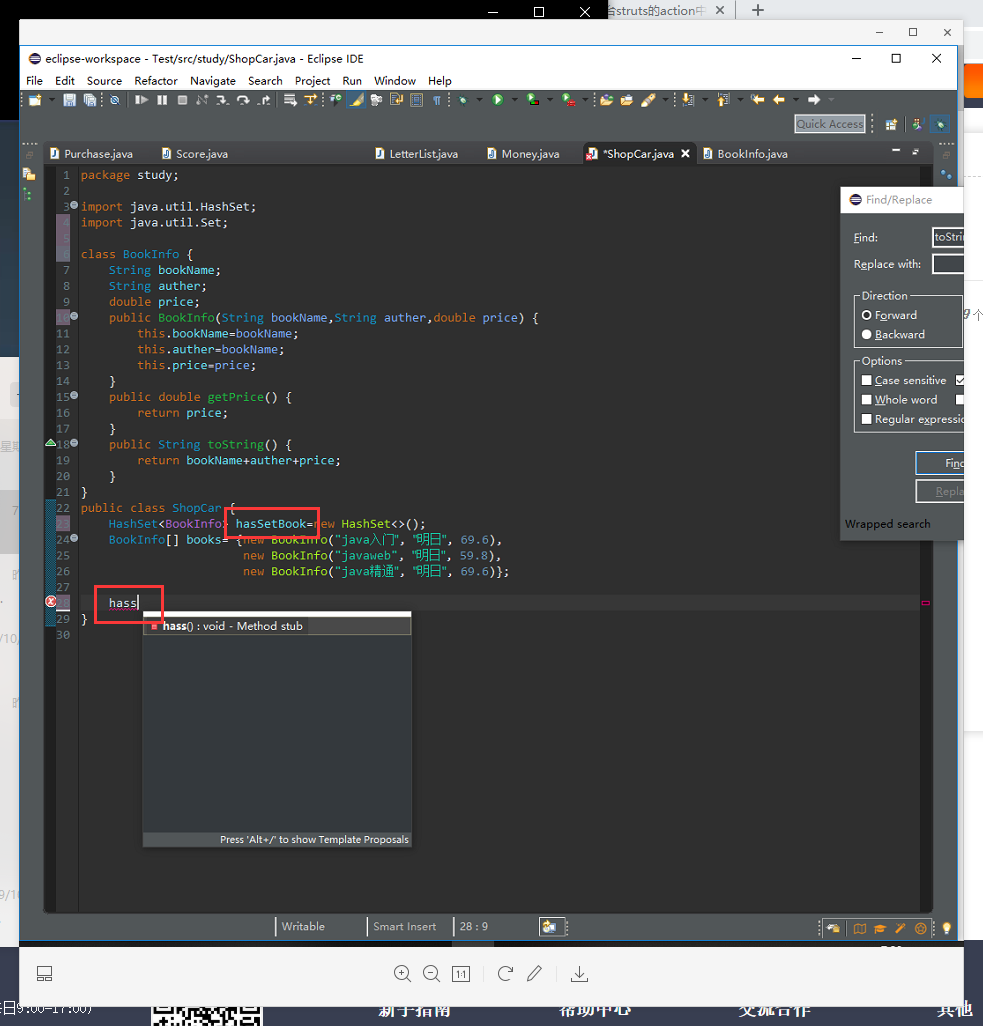Click the Find button in Find/Replace

(940, 463)
